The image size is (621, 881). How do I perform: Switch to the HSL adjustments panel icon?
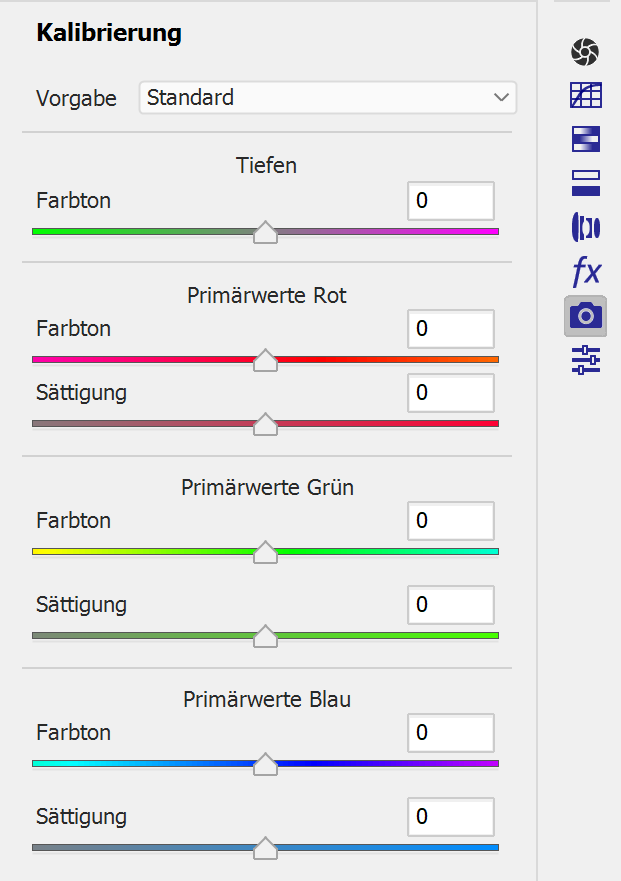(x=585, y=139)
